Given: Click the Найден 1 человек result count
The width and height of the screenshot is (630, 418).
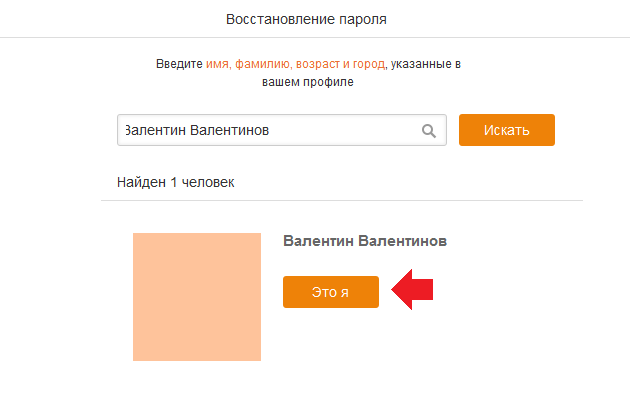Looking at the screenshot, I should [x=176, y=182].
